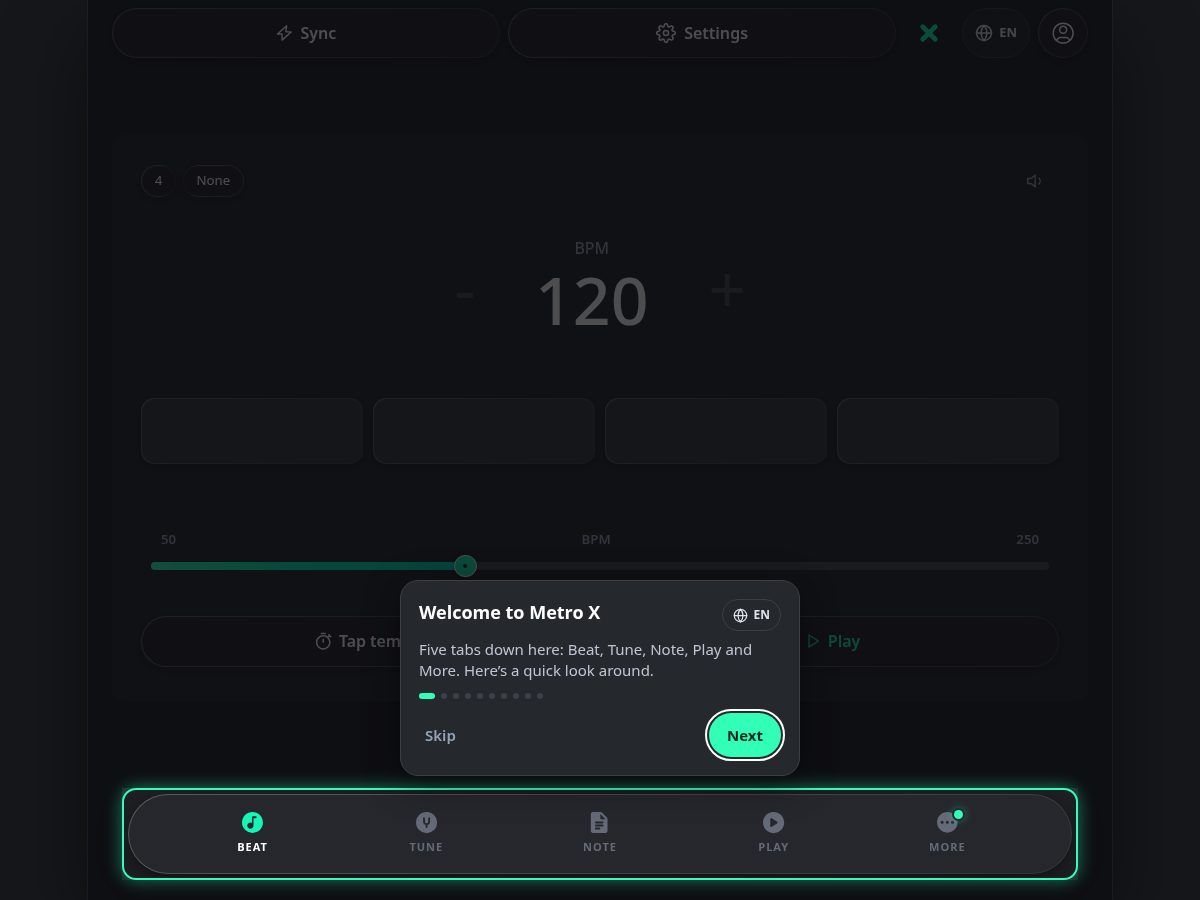
Task: Open the "None" subdivision selector
Action: point(213,181)
